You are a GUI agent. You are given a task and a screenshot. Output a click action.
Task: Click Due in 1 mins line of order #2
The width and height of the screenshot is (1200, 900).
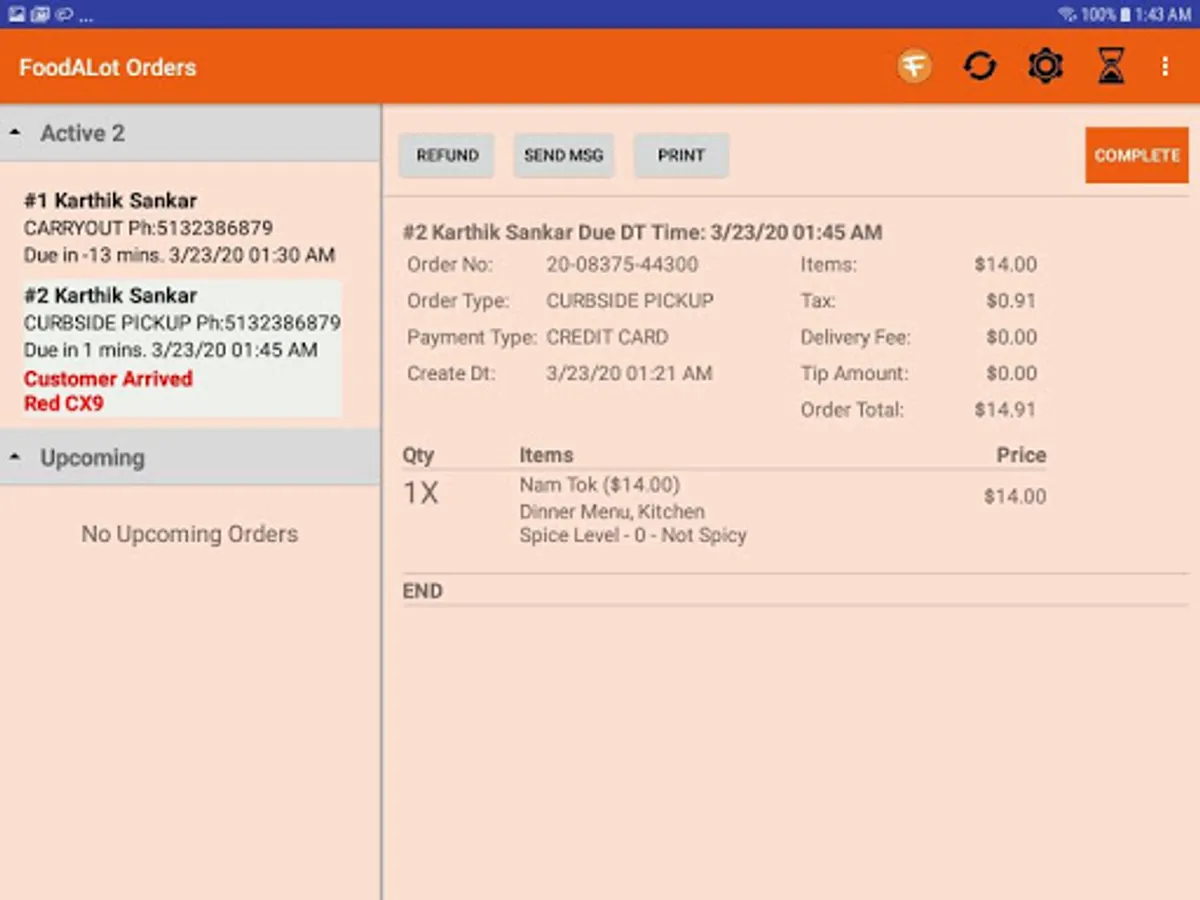[x=171, y=350]
